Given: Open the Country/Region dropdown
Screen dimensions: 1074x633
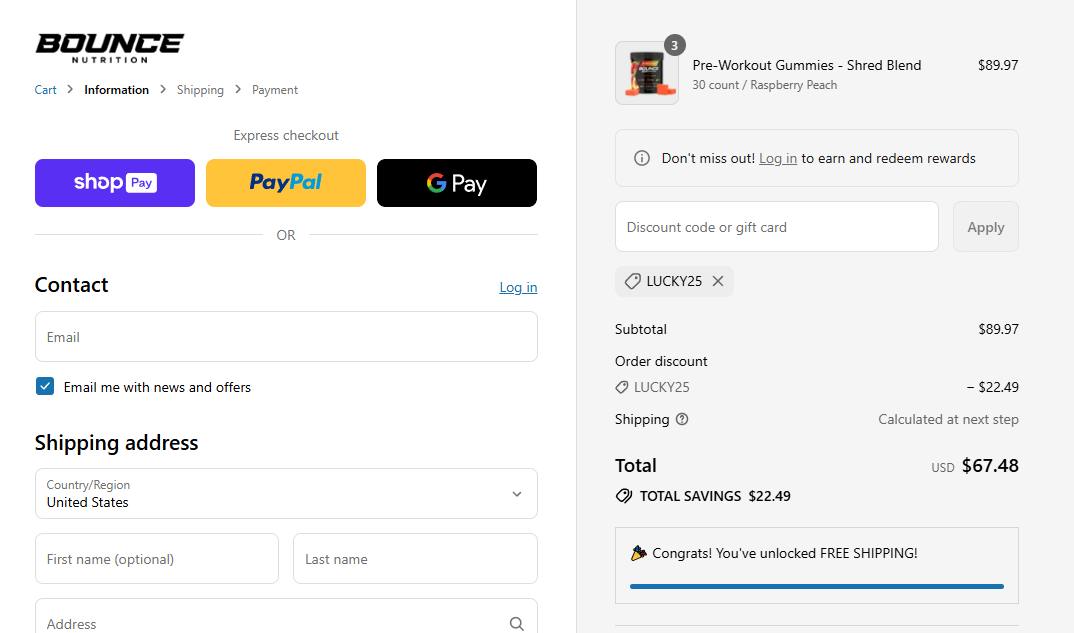Looking at the screenshot, I should pos(286,494).
